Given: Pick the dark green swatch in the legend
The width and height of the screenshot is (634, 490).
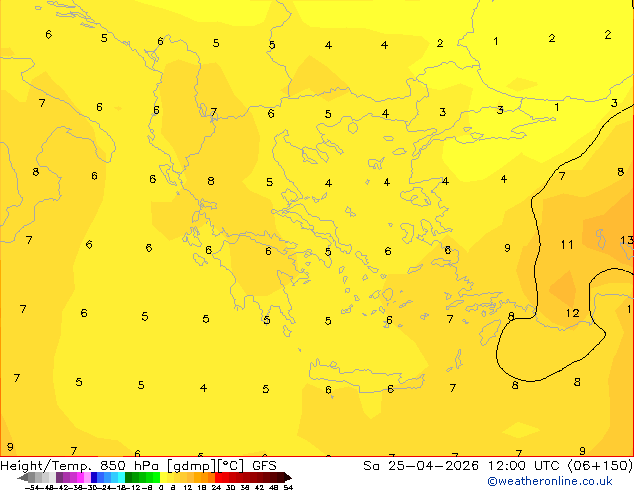Looking at the screenshot, I should 129,477.
